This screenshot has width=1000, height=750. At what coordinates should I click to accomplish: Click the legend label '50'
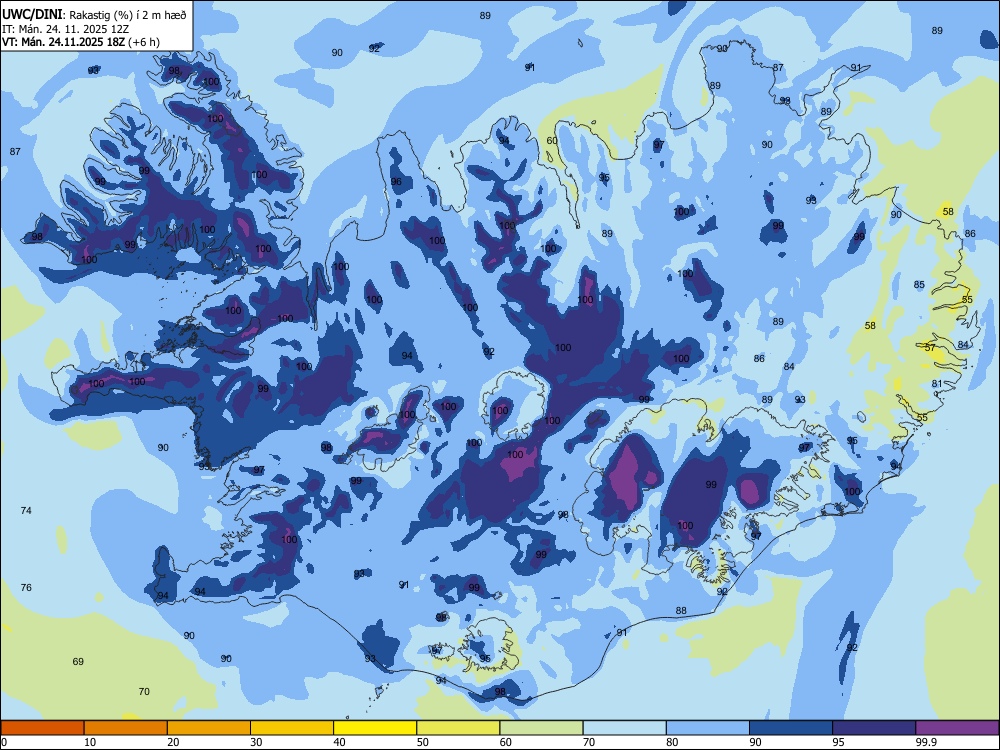(423, 742)
